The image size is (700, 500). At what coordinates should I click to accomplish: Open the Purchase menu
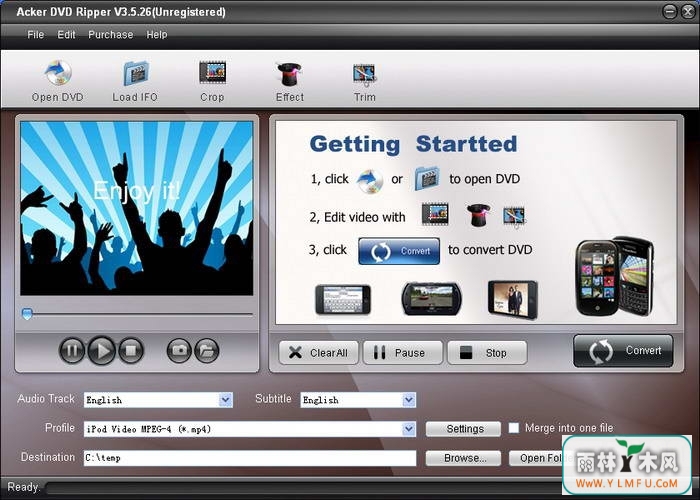tap(110, 34)
